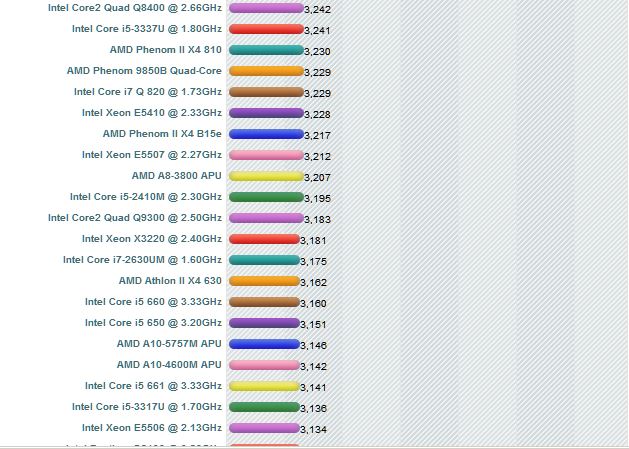Select the score value 3,230
This screenshot has width=629, height=449.
317,52
